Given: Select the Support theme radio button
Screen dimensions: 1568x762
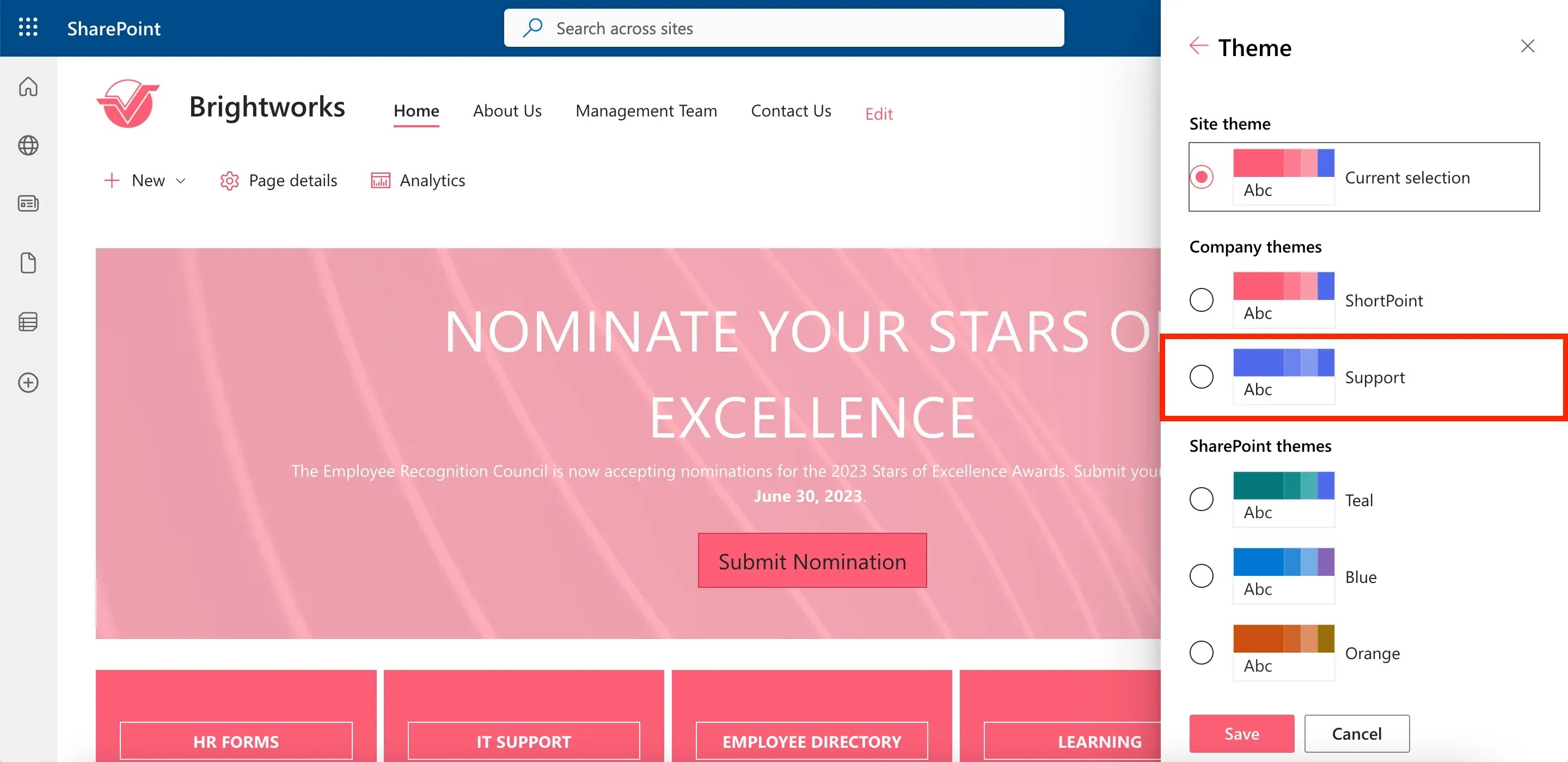Looking at the screenshot, I should [1202, 377].
